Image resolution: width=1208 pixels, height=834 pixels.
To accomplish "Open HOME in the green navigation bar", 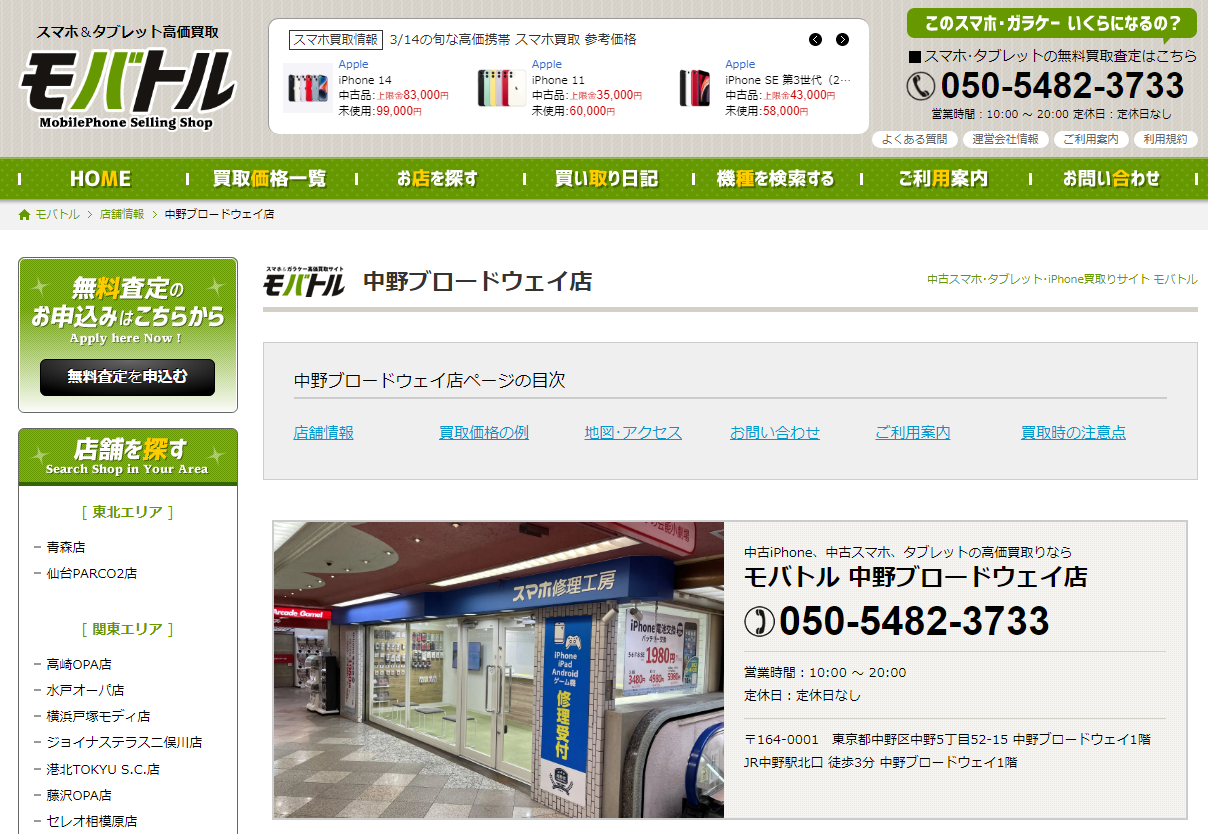I will [x=100, y=179].
